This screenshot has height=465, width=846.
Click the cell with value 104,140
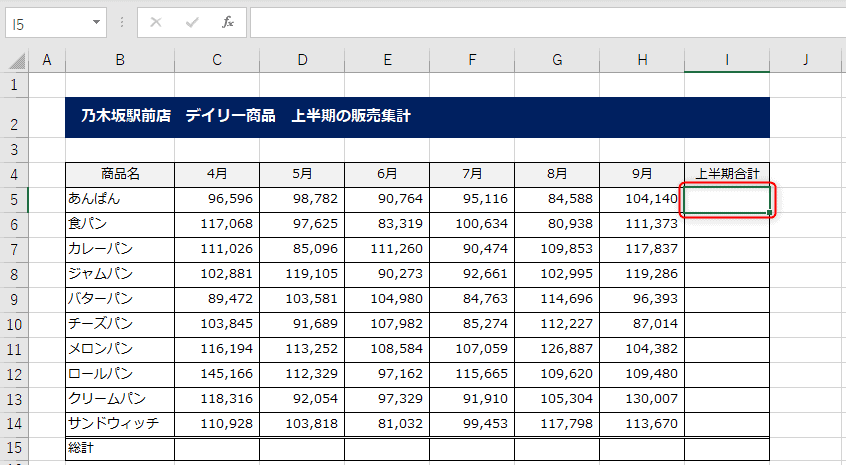642,200
